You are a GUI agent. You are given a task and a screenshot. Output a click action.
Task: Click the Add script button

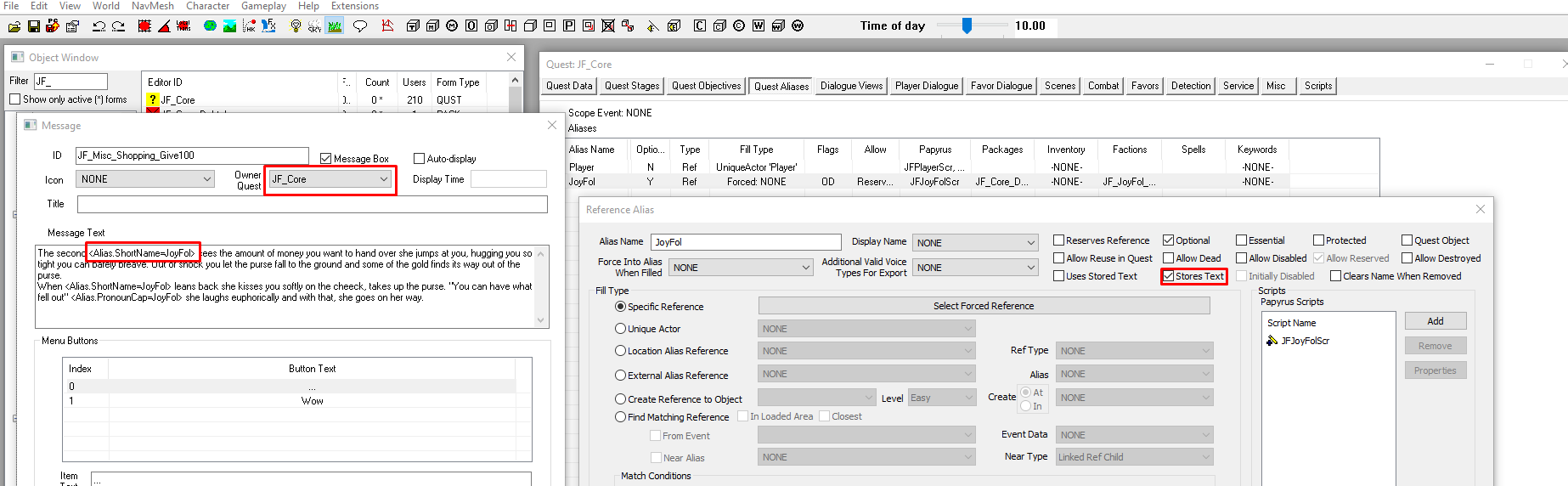pos(1435,321)
